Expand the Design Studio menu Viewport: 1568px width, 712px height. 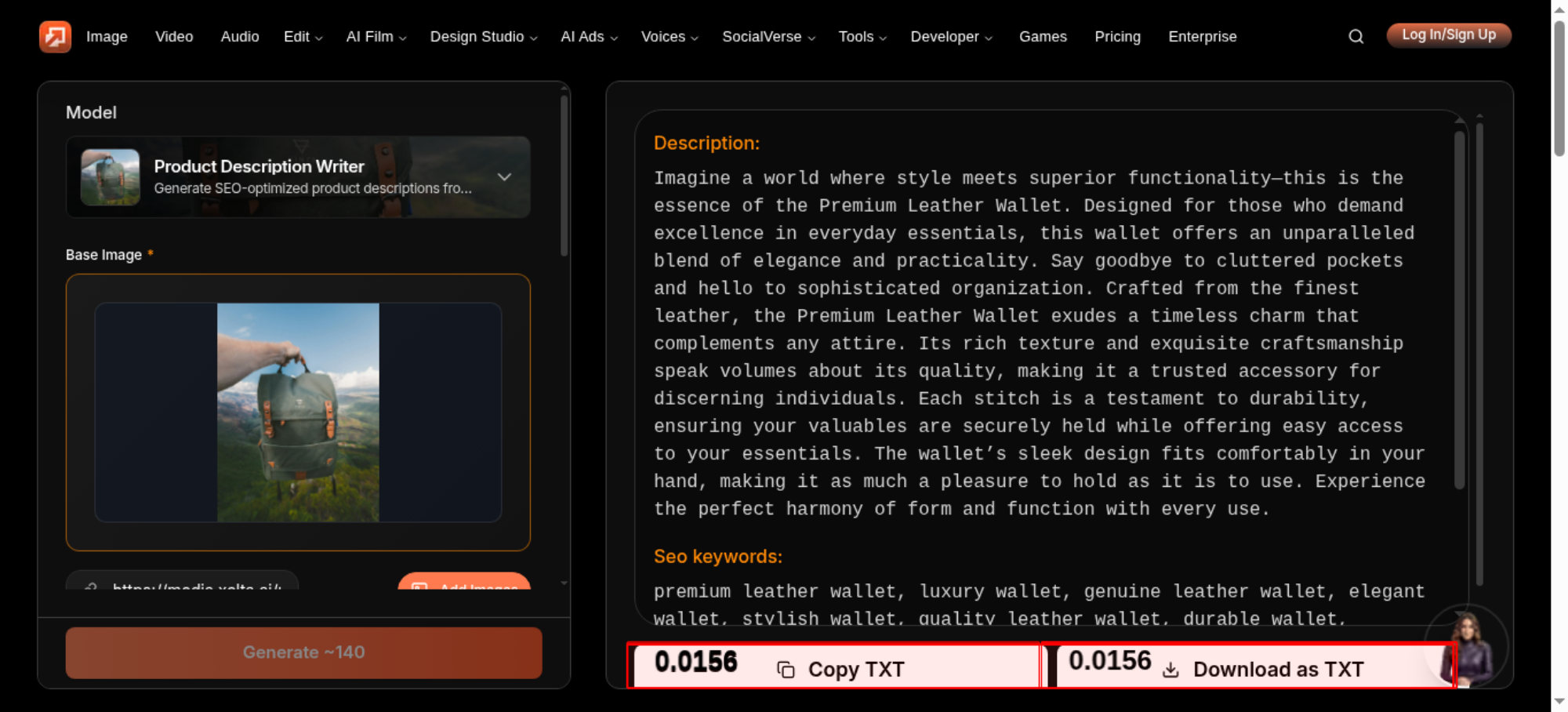(x=484, y=37)
